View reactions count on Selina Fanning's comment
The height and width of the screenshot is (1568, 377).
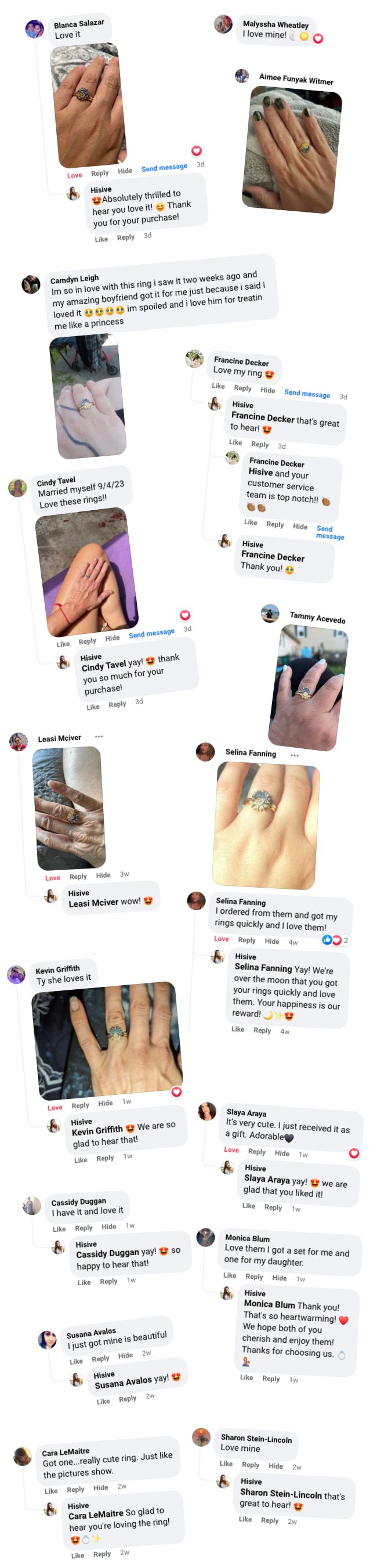(336, 940)
